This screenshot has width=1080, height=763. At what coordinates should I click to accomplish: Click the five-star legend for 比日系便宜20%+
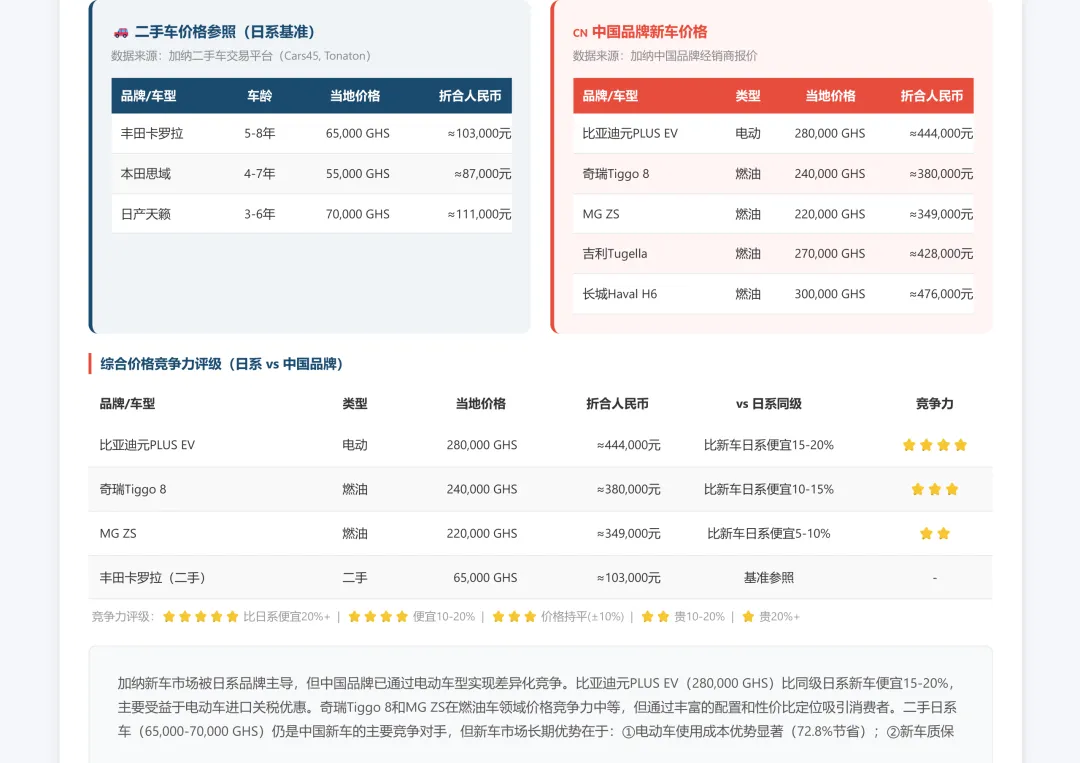coord(200,616)
